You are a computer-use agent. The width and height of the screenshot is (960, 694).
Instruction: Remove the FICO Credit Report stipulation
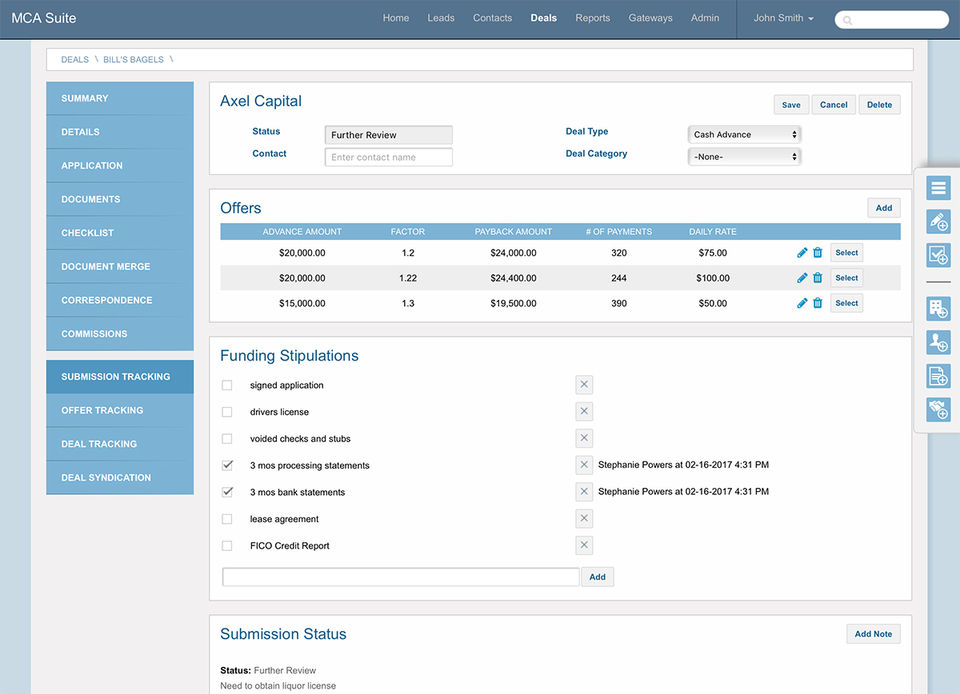(x=584, y=545)
